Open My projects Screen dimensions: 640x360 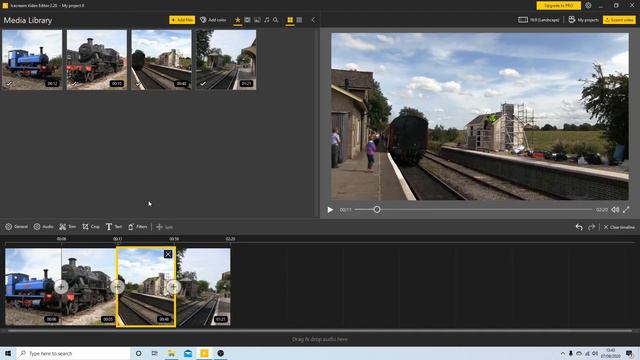pos(583,20)
